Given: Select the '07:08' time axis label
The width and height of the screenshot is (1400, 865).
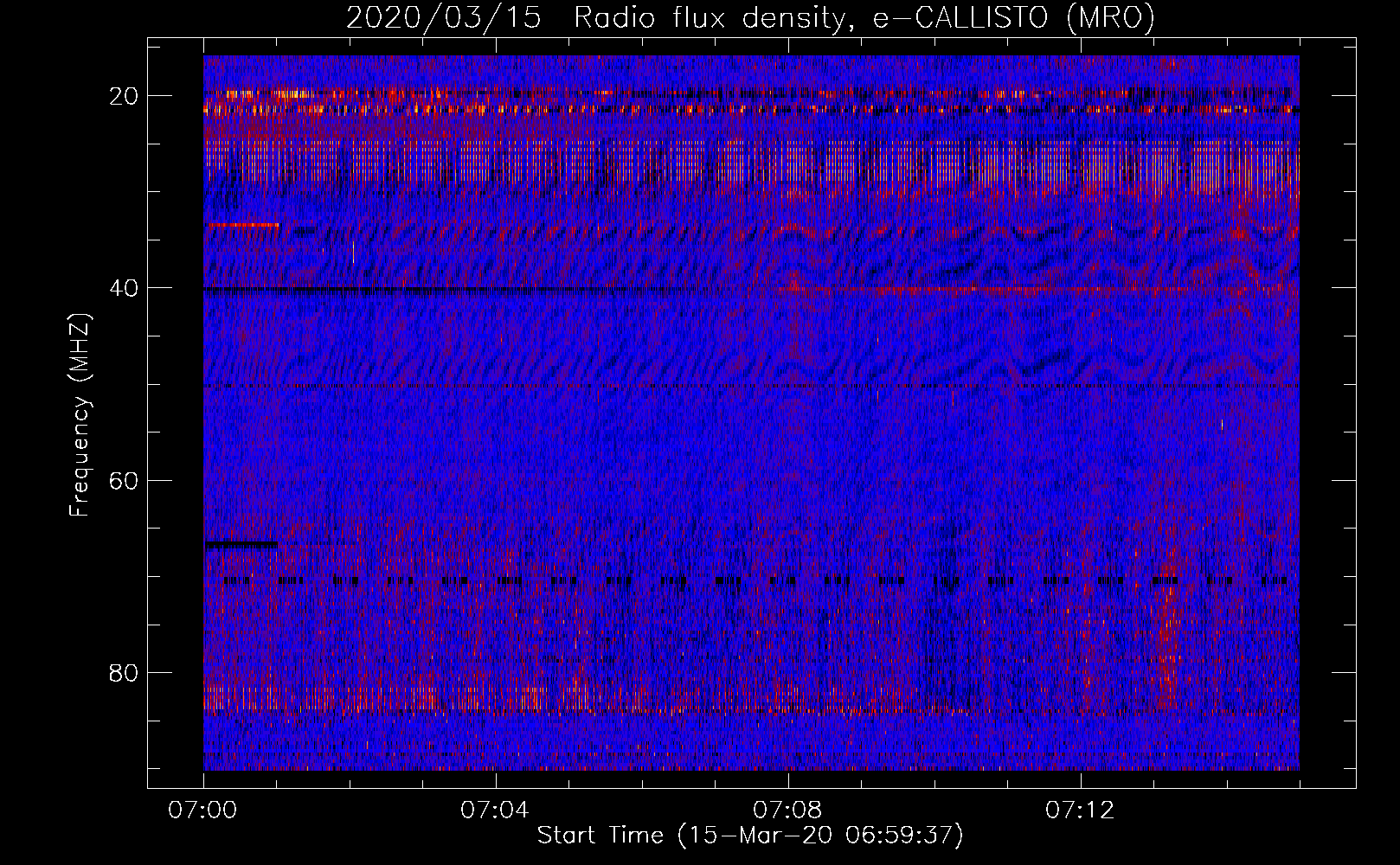Looking at the screenshot, I should tap(787, 810).
